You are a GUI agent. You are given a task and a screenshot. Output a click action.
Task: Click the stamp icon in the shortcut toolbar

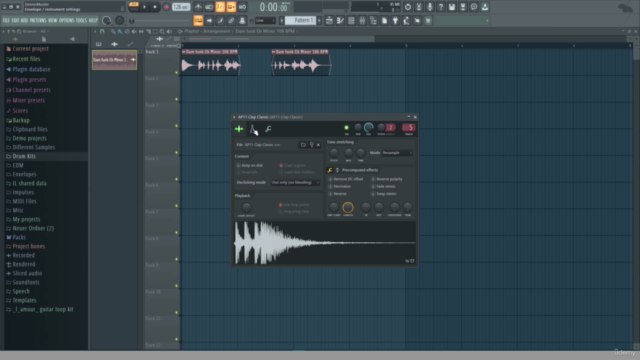coord(242,20)
